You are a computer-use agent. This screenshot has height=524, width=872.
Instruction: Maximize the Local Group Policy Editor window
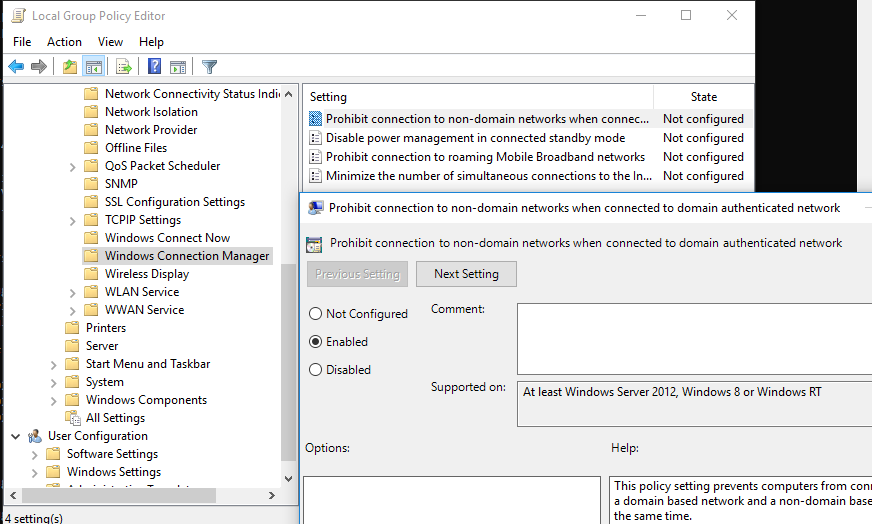[x=686, y=16]
